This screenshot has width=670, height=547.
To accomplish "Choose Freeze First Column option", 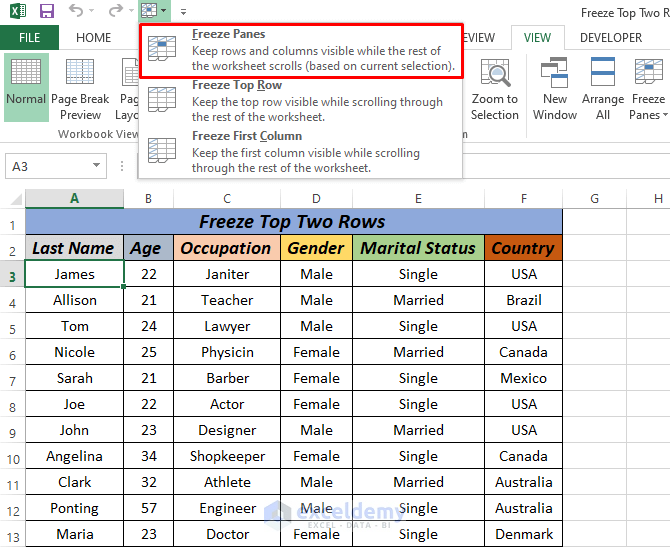I will (x=301, y=152).
